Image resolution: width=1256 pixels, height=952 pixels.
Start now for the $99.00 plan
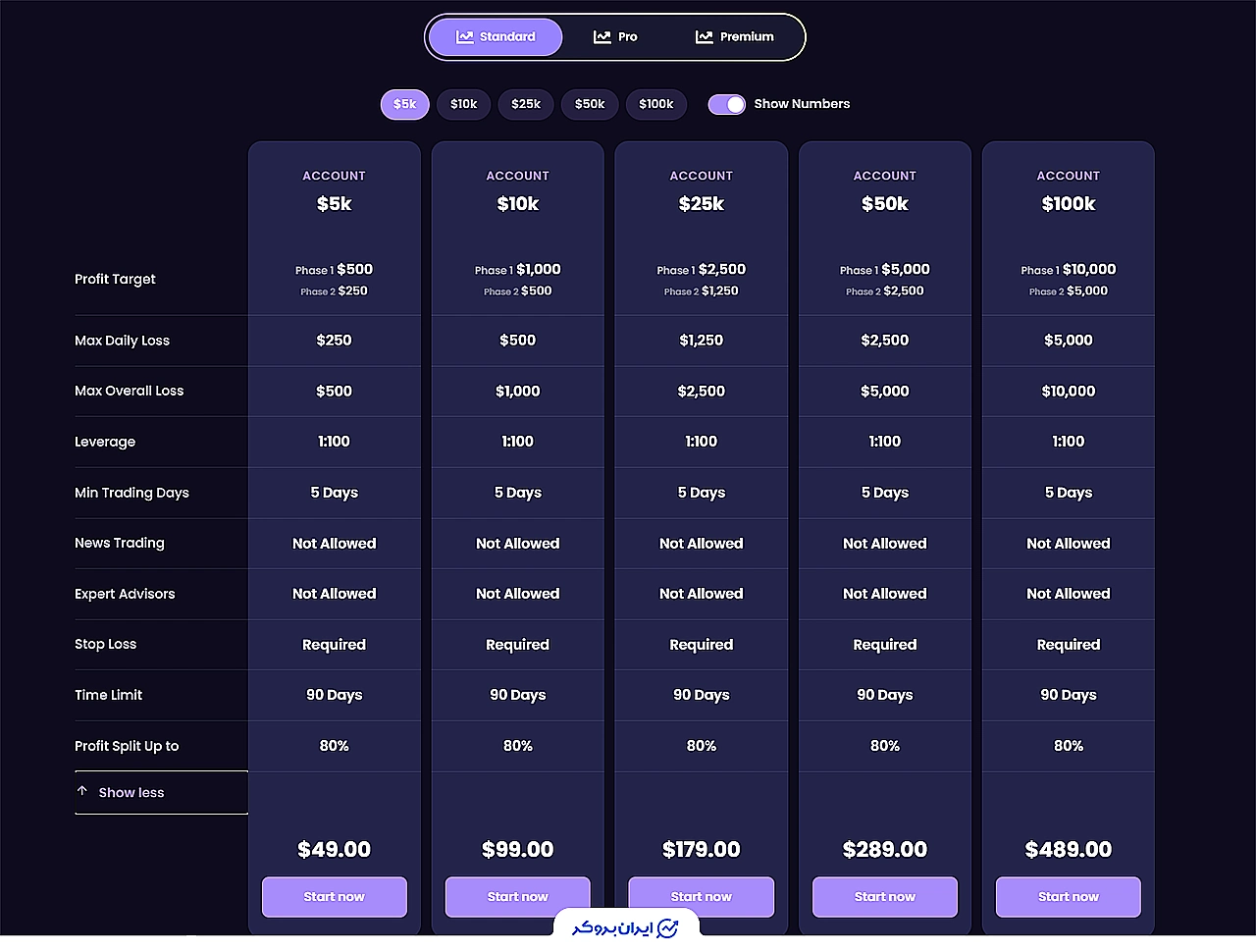(518, 896)
